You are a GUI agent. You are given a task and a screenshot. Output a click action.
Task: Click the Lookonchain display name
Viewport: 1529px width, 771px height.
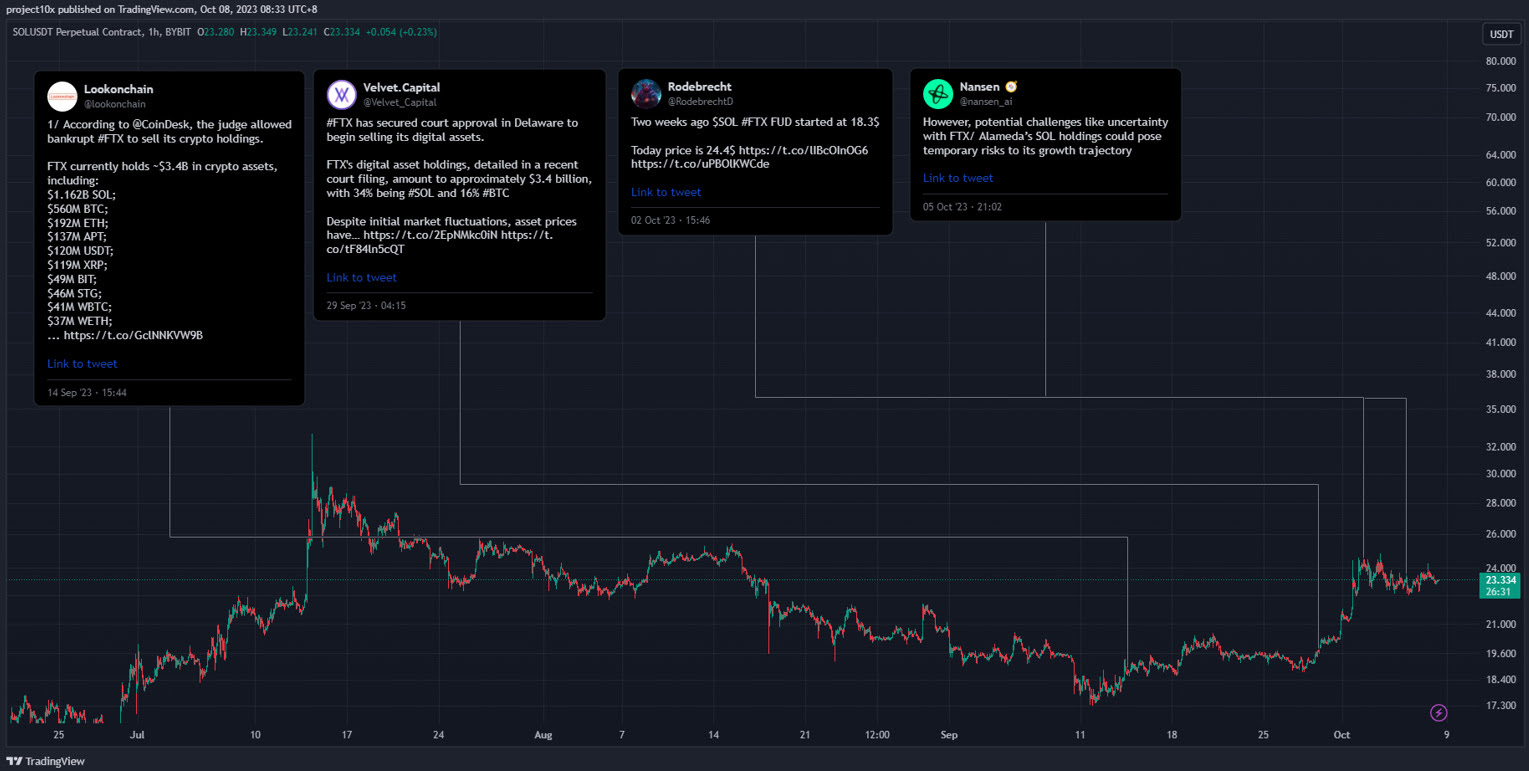coord(118,89)
